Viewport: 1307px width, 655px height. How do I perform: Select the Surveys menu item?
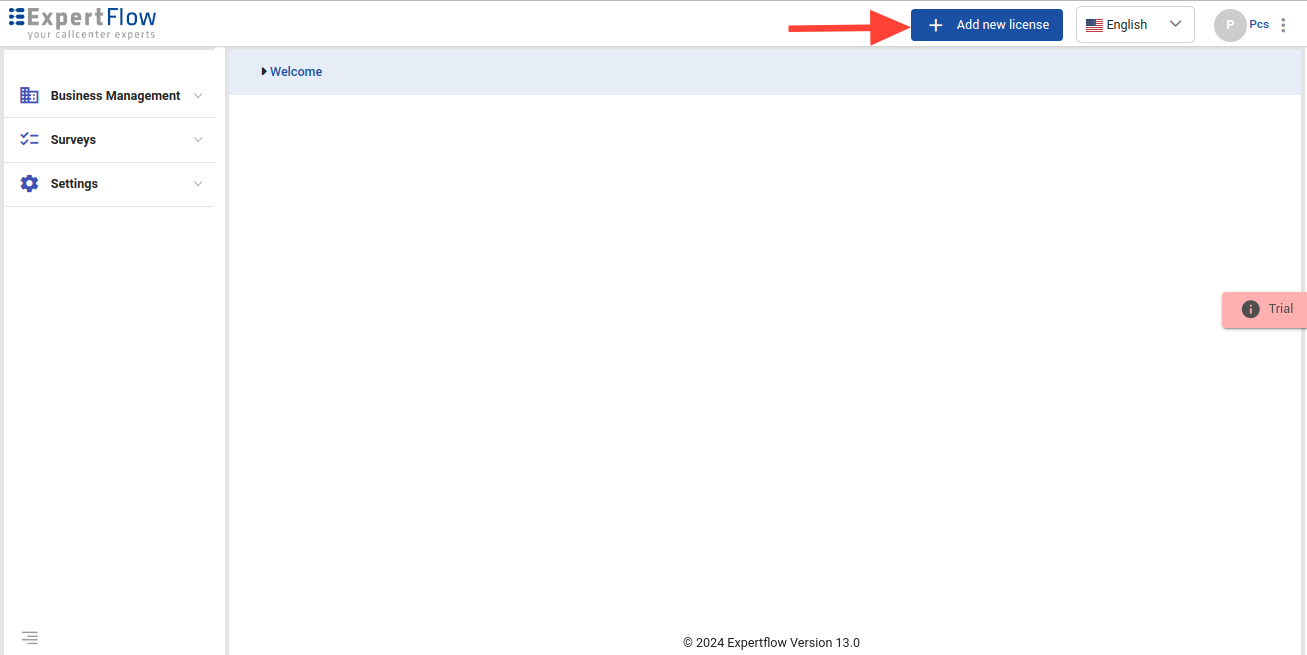click(73, 140)
